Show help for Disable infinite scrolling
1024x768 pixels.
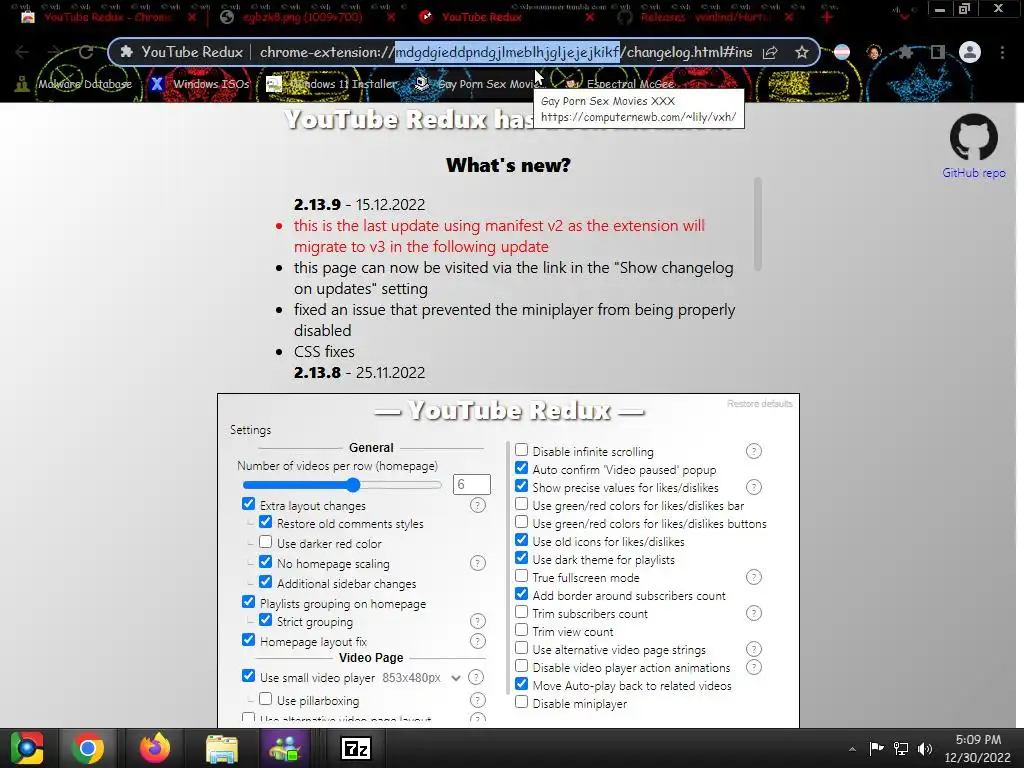tap(754, 451)
